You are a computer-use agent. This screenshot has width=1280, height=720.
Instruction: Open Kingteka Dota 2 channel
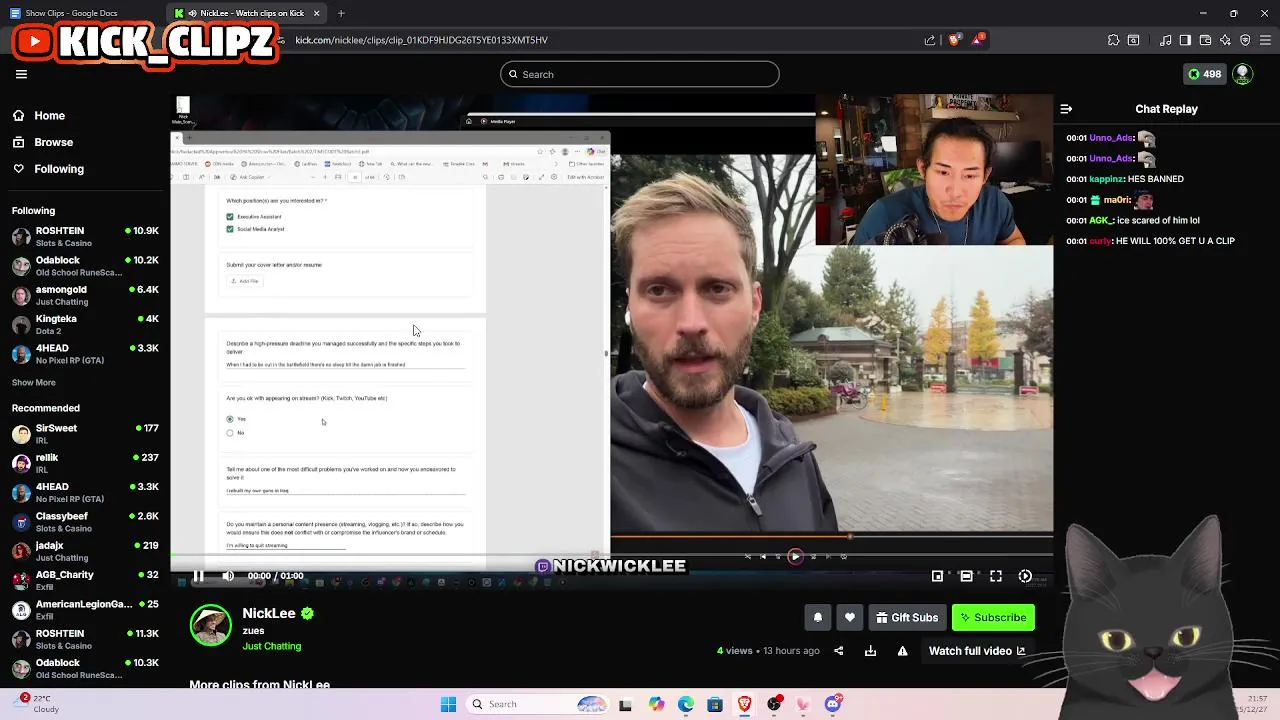[85, 324]
